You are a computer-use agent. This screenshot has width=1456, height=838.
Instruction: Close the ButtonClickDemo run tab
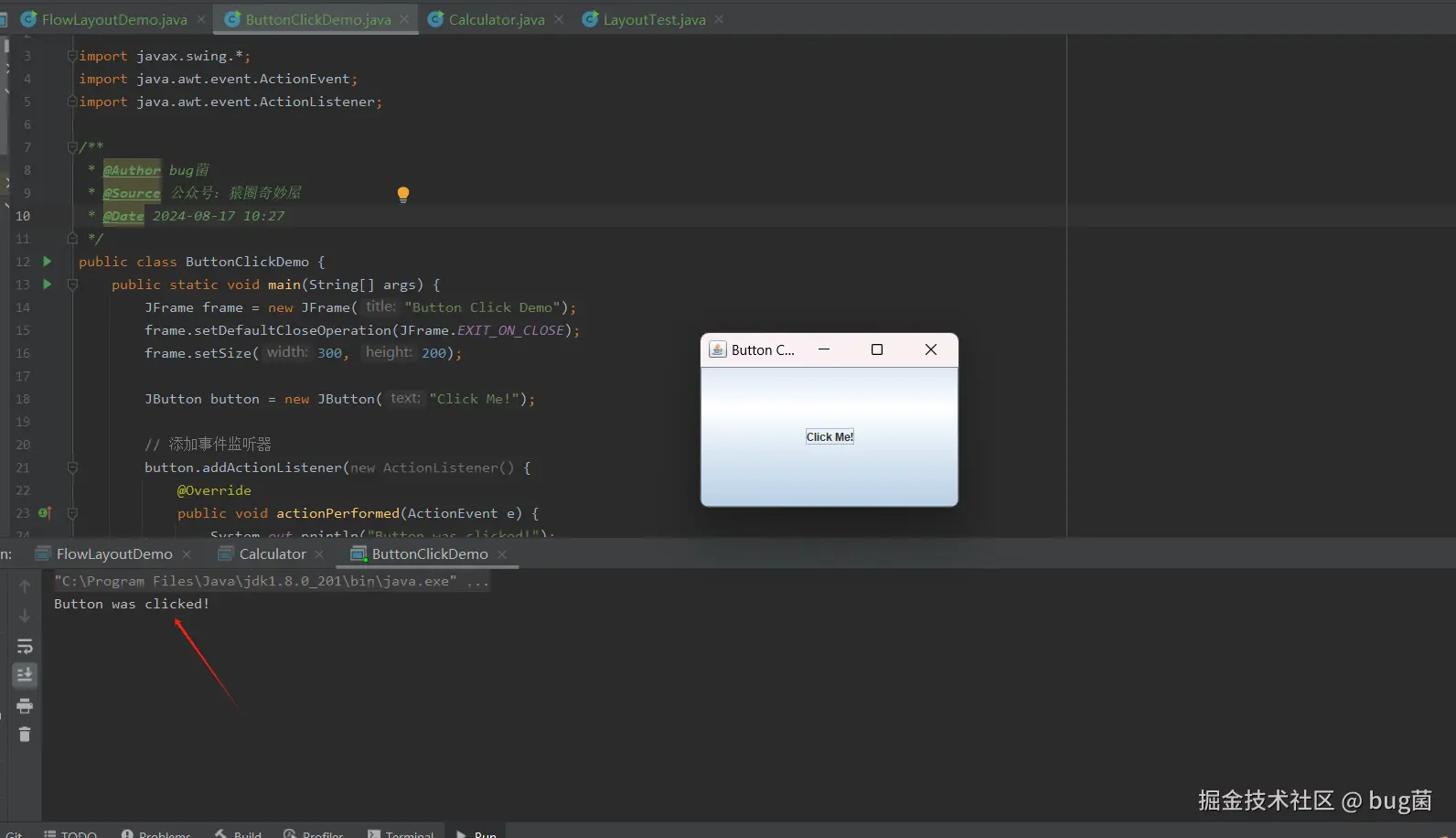coord(502,554)
